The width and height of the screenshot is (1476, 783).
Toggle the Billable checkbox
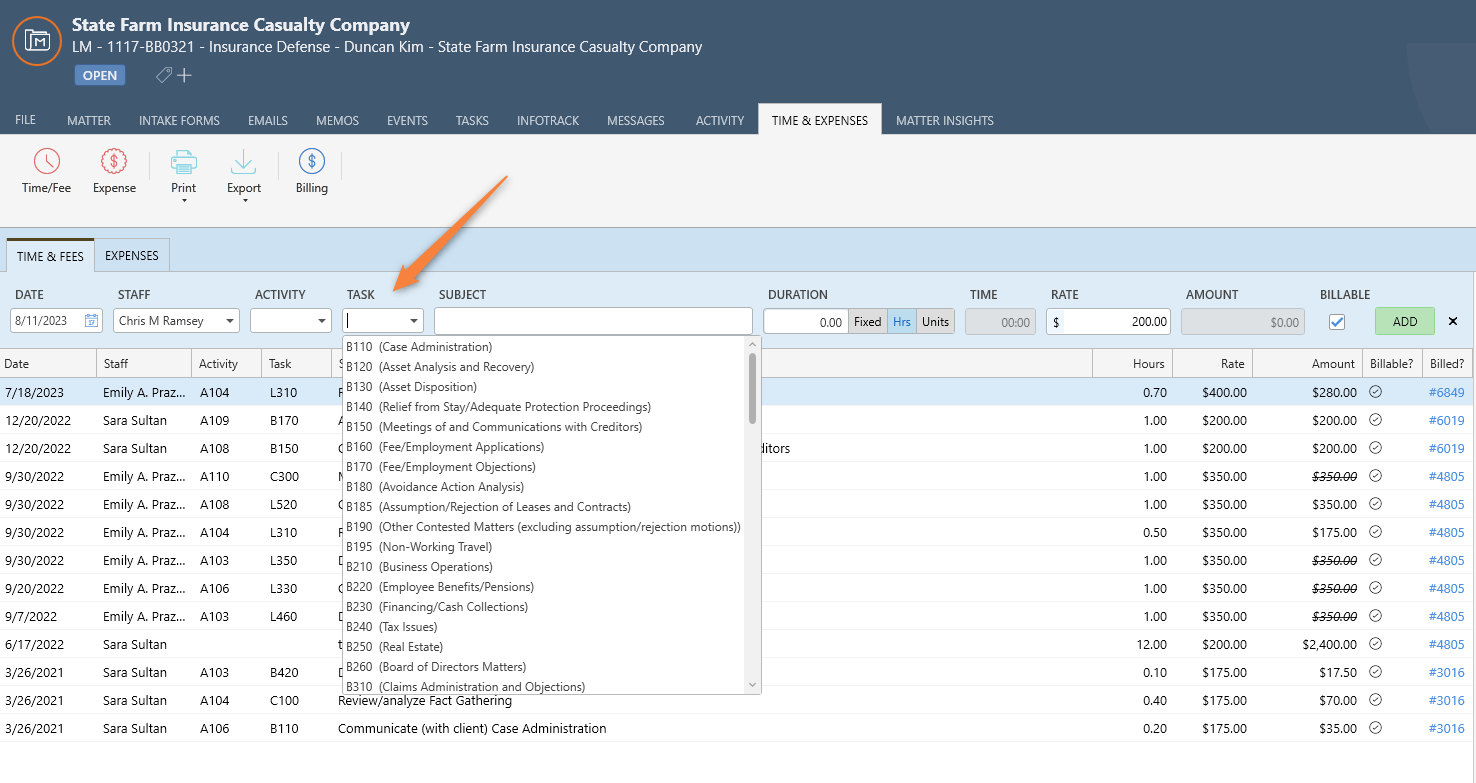point(1337,322)
